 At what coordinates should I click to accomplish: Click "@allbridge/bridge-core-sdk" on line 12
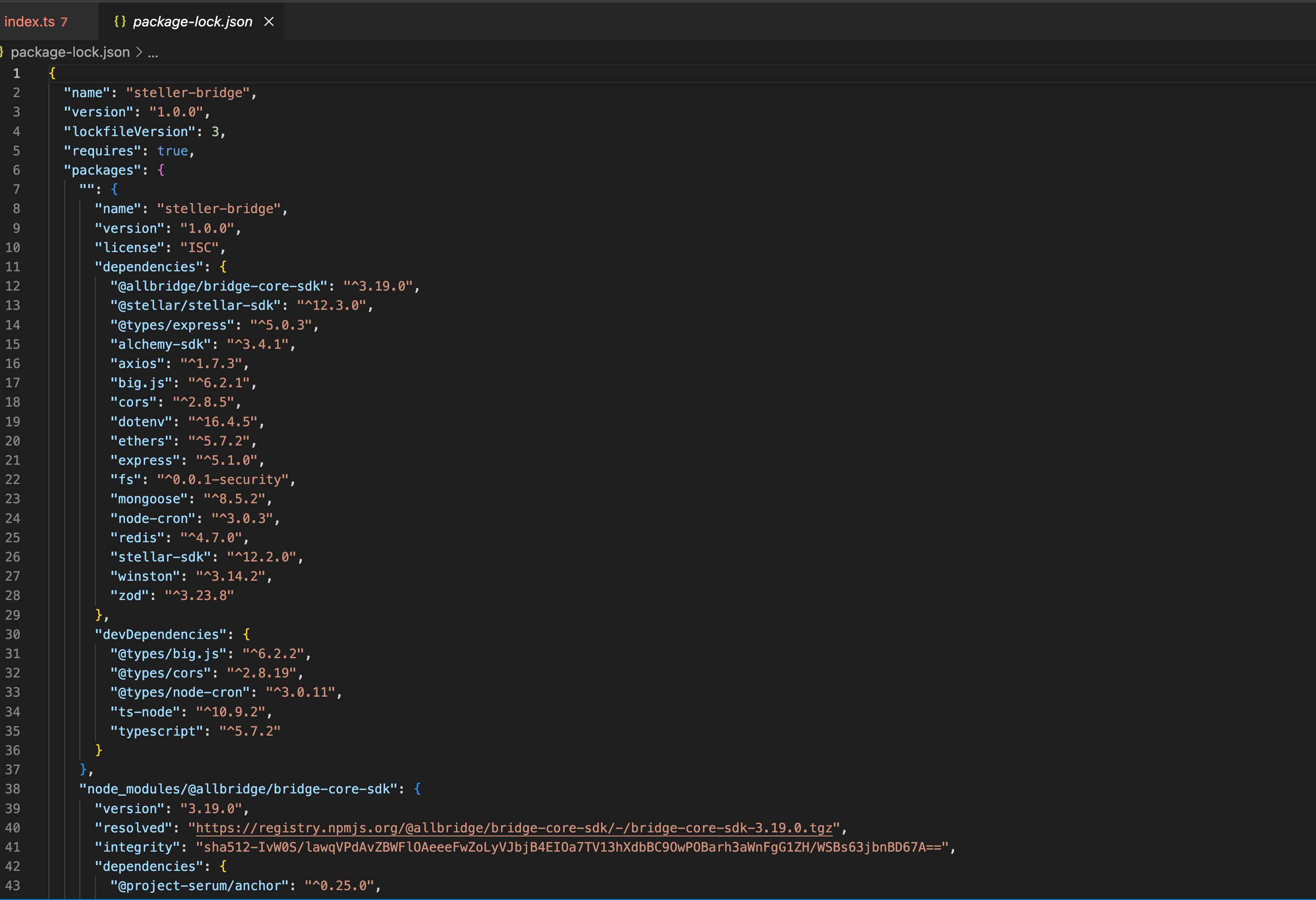(x=219, y=287)
